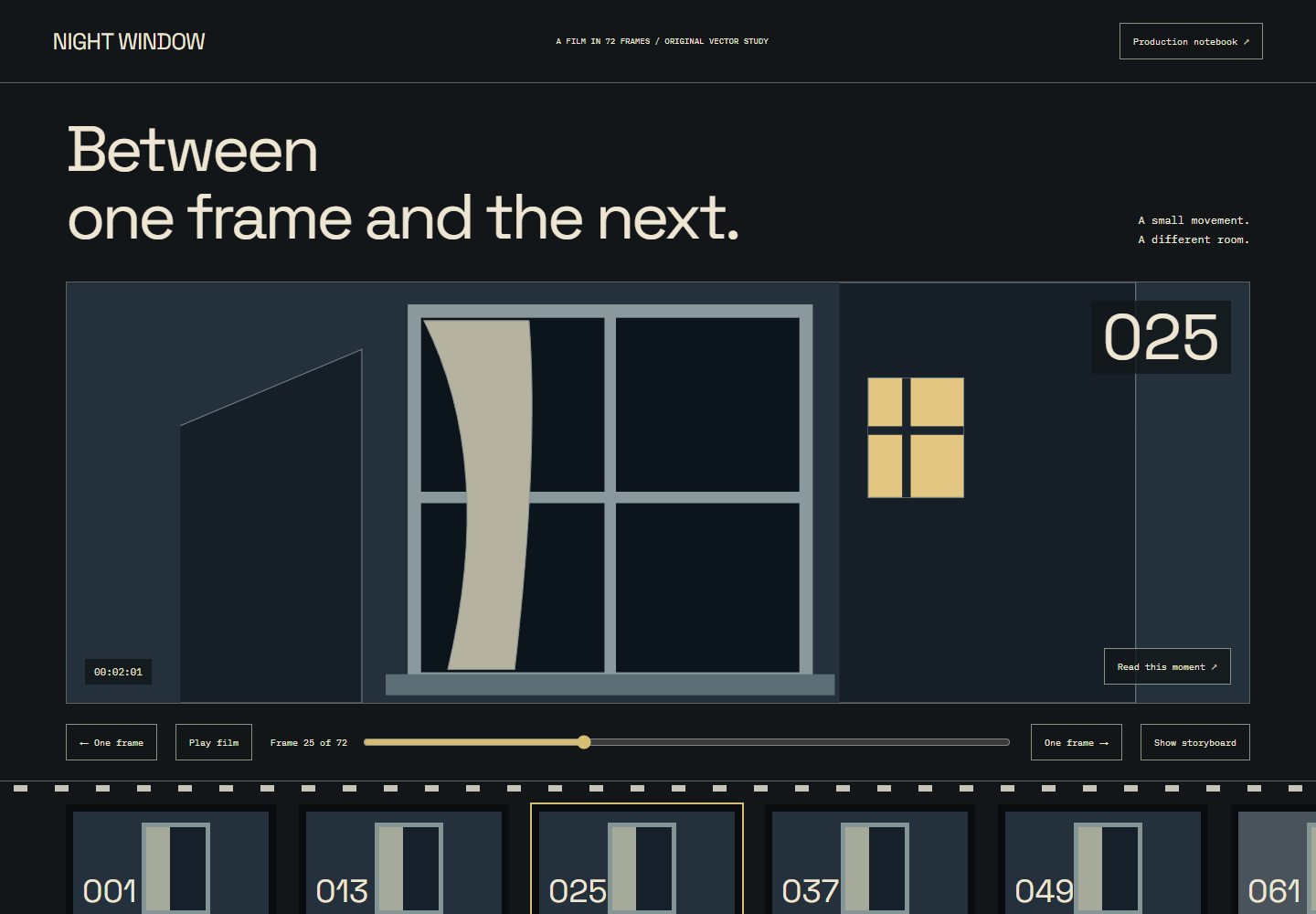The image size is (1316, 914).
Task: Click the 025 frame number overlay
Action: [1161, 337]
